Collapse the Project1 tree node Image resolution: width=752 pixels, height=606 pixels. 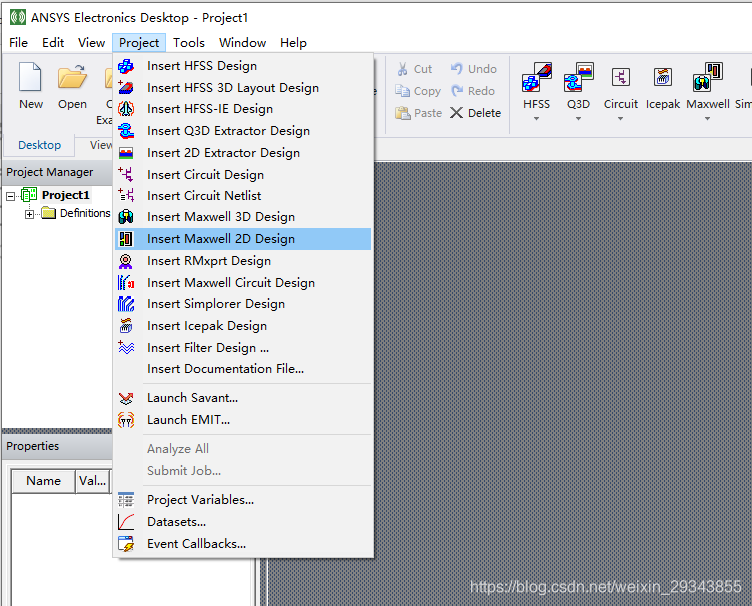click(12, 196)
